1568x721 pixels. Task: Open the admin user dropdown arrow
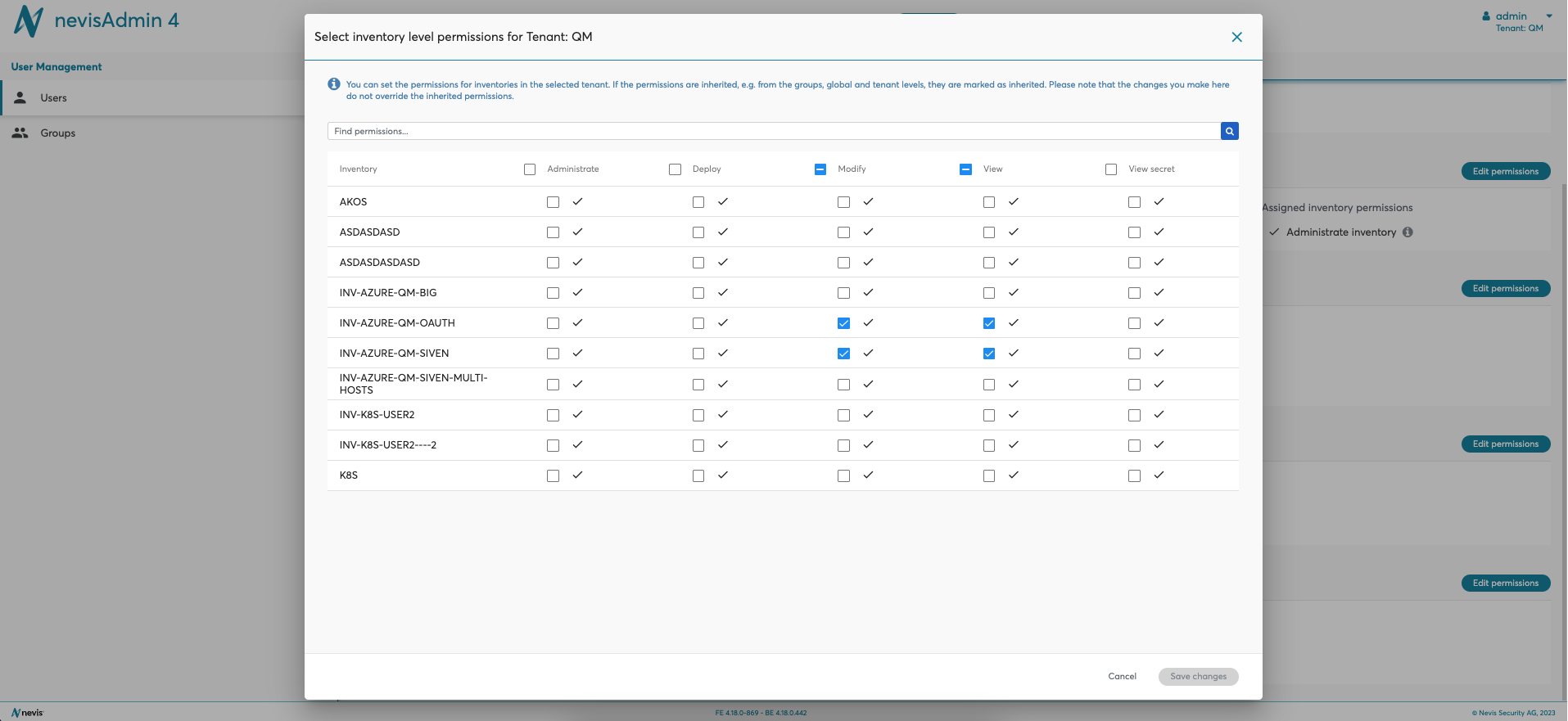1548,16
